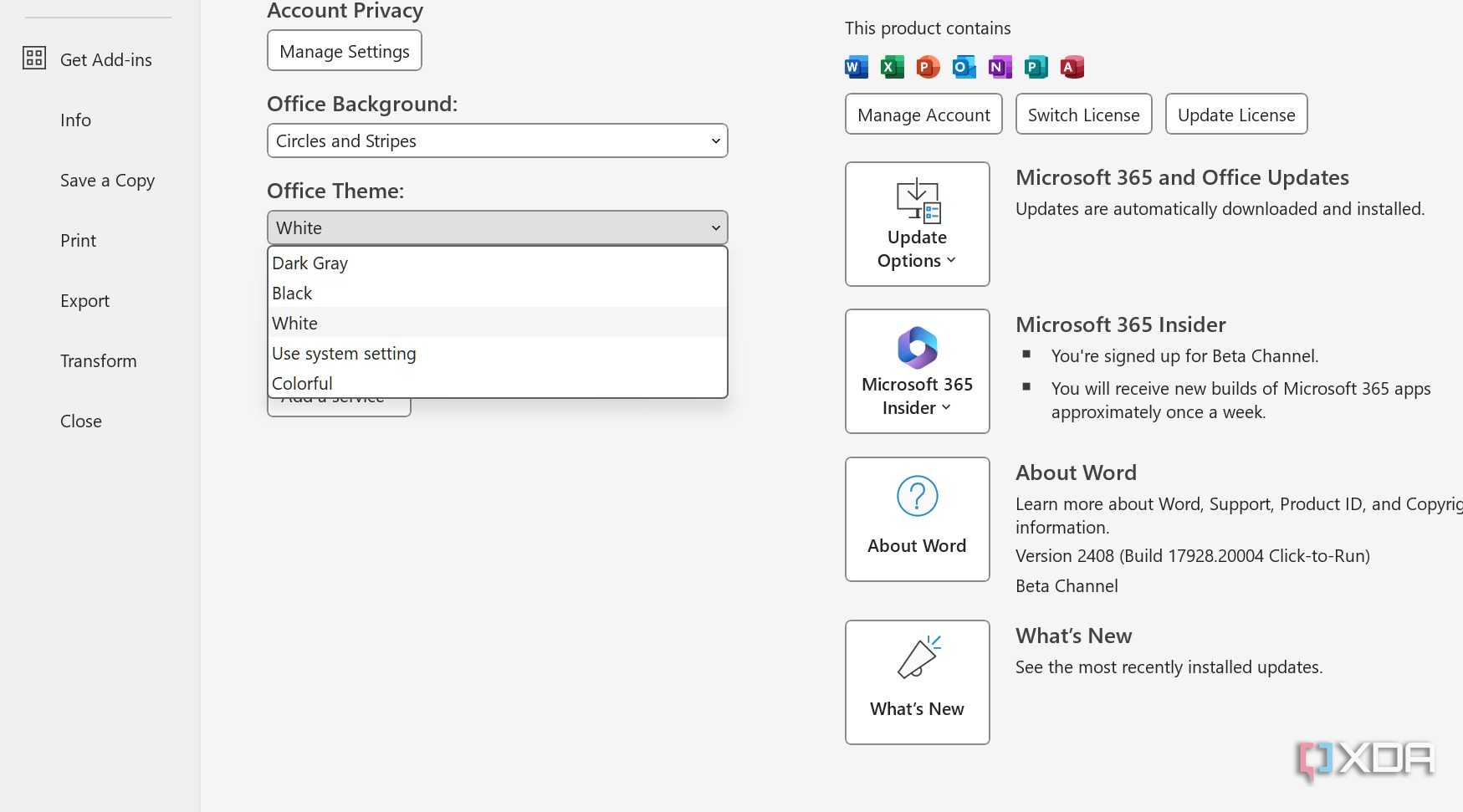Viewport: 1463px width, 812px height.
Task: Open the Info page in sidebar
Action: pos(75,120)
